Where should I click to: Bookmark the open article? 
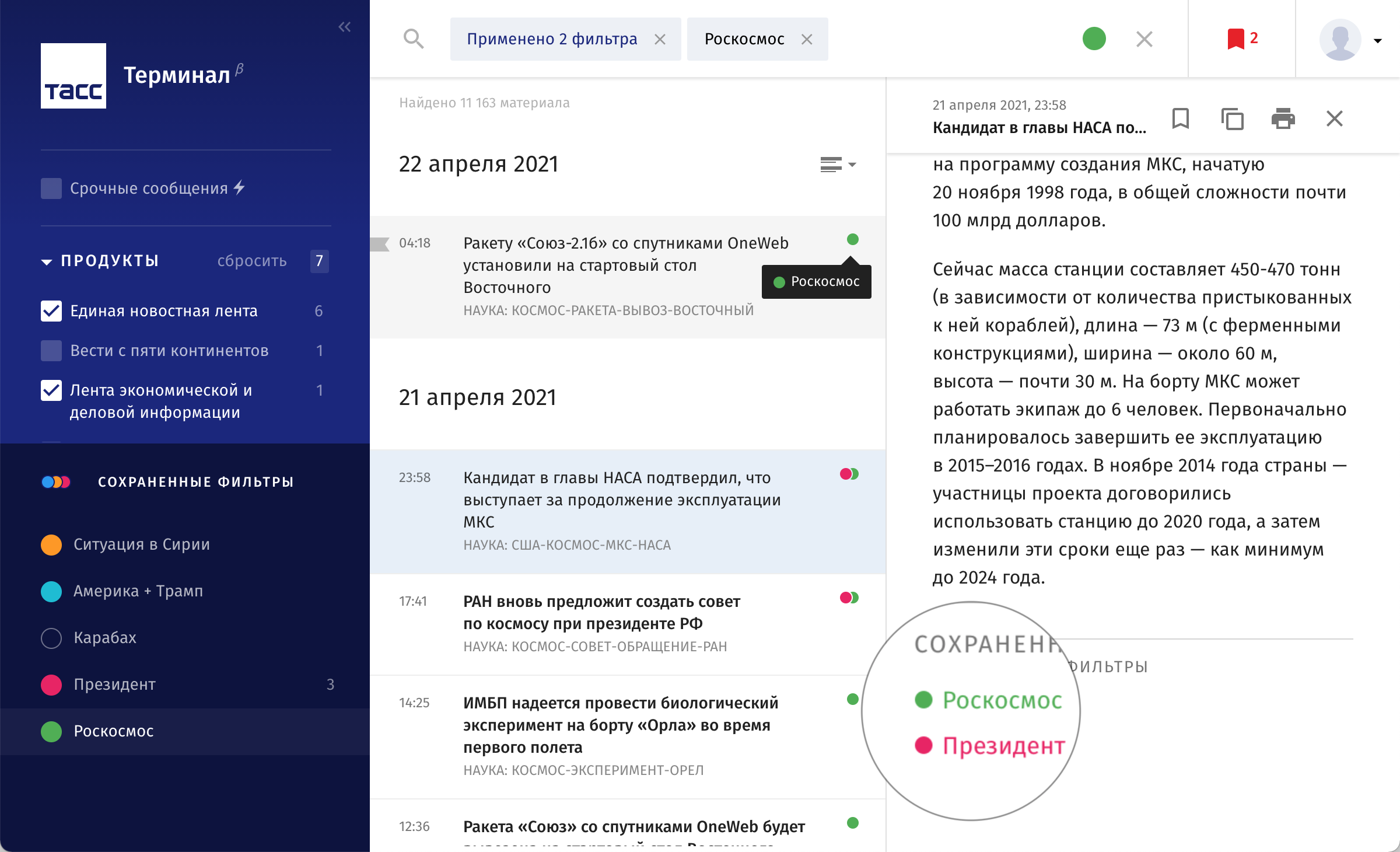tap(1181, 118)
